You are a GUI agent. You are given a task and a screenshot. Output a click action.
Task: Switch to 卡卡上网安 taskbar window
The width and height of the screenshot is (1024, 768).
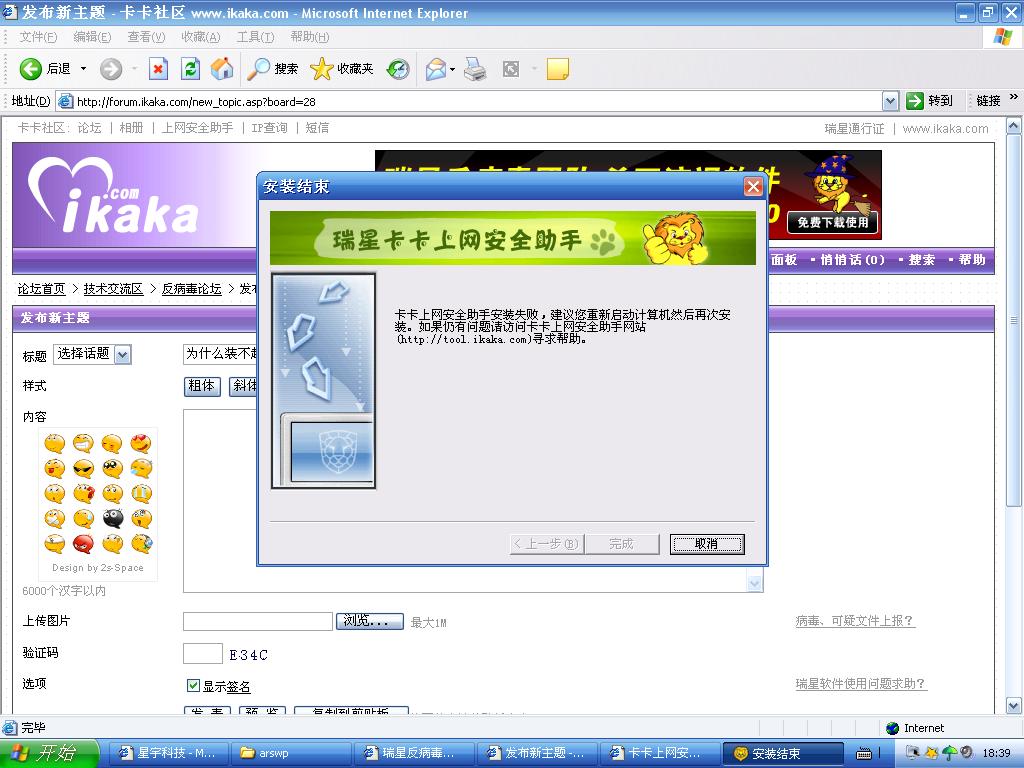click(x=660, y=754)
